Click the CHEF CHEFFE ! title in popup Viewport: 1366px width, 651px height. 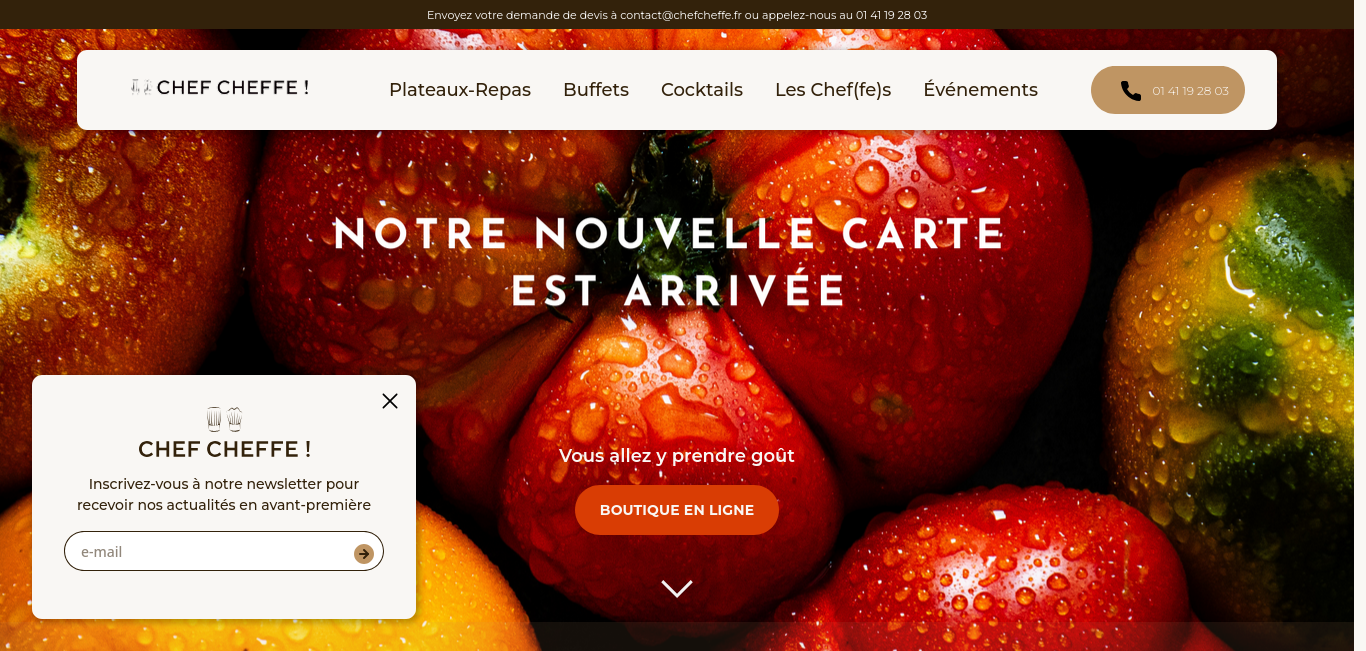[x=225, y=449]
